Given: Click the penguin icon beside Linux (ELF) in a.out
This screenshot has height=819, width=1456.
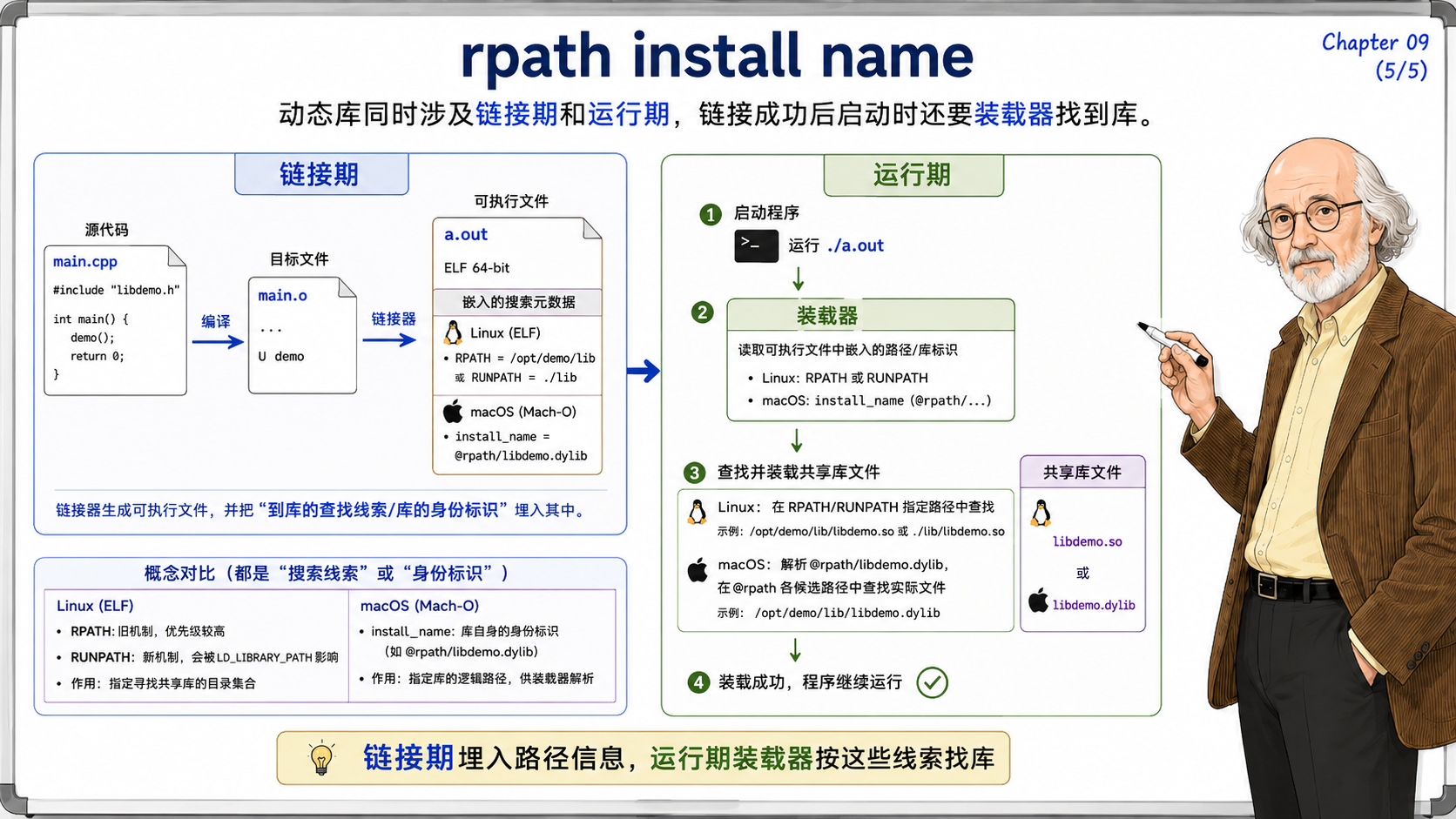Looking at the screenshot, I should (454, 332).
